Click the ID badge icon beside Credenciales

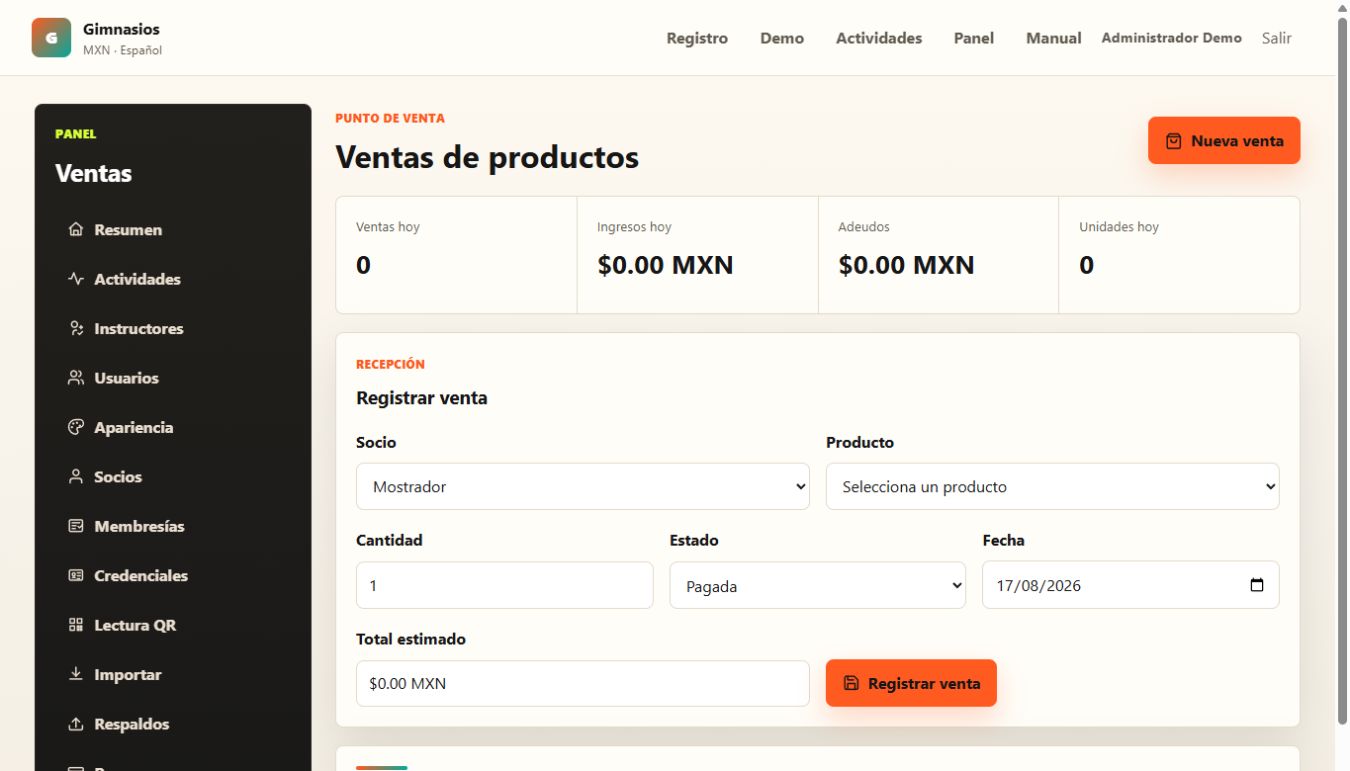(76, 576)
